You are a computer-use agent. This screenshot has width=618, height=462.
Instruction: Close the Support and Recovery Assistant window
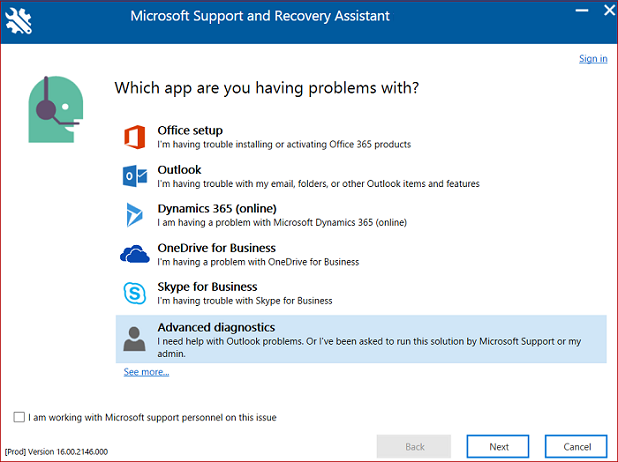609,10
